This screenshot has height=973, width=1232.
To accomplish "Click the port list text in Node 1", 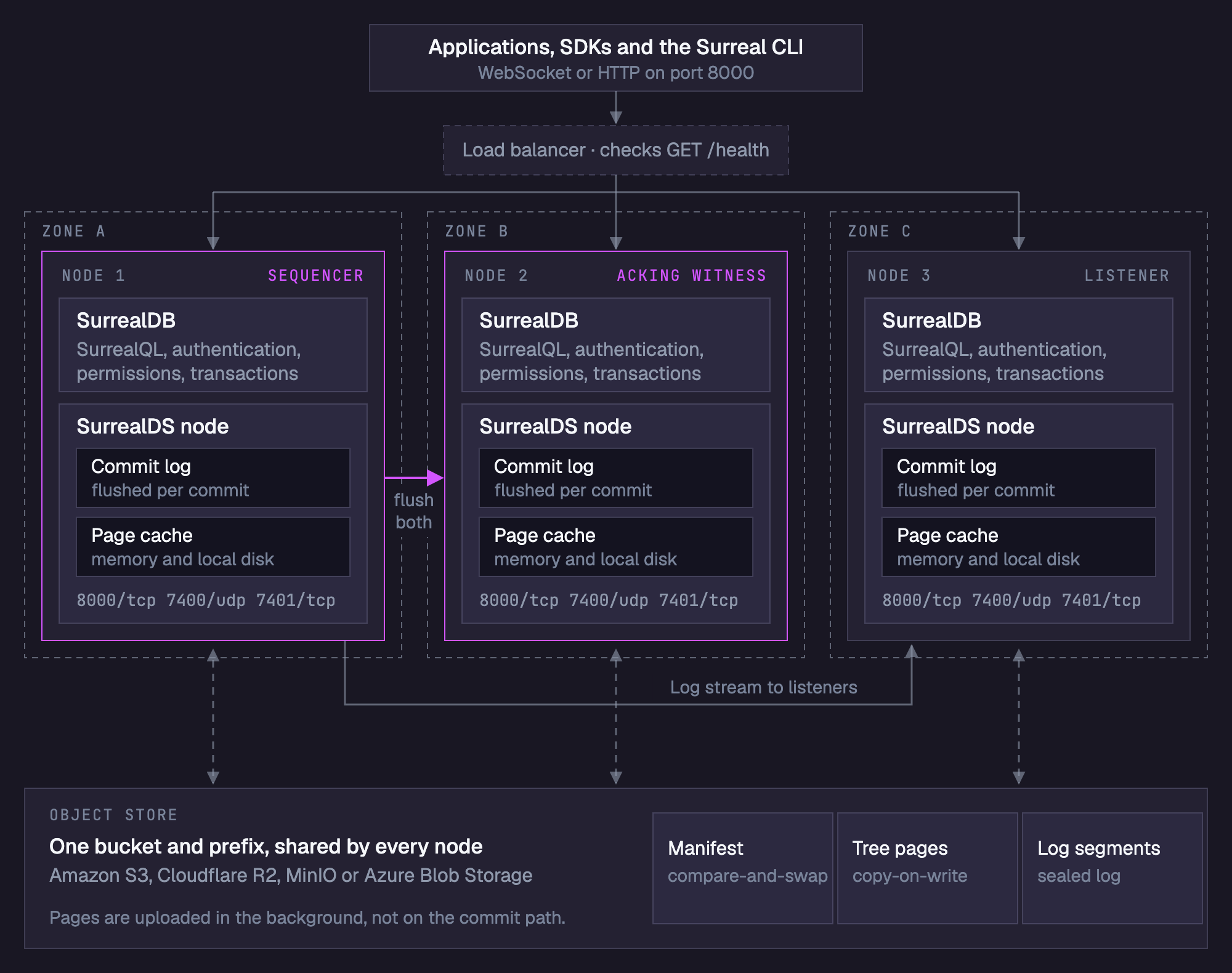I will click(206, 600).
